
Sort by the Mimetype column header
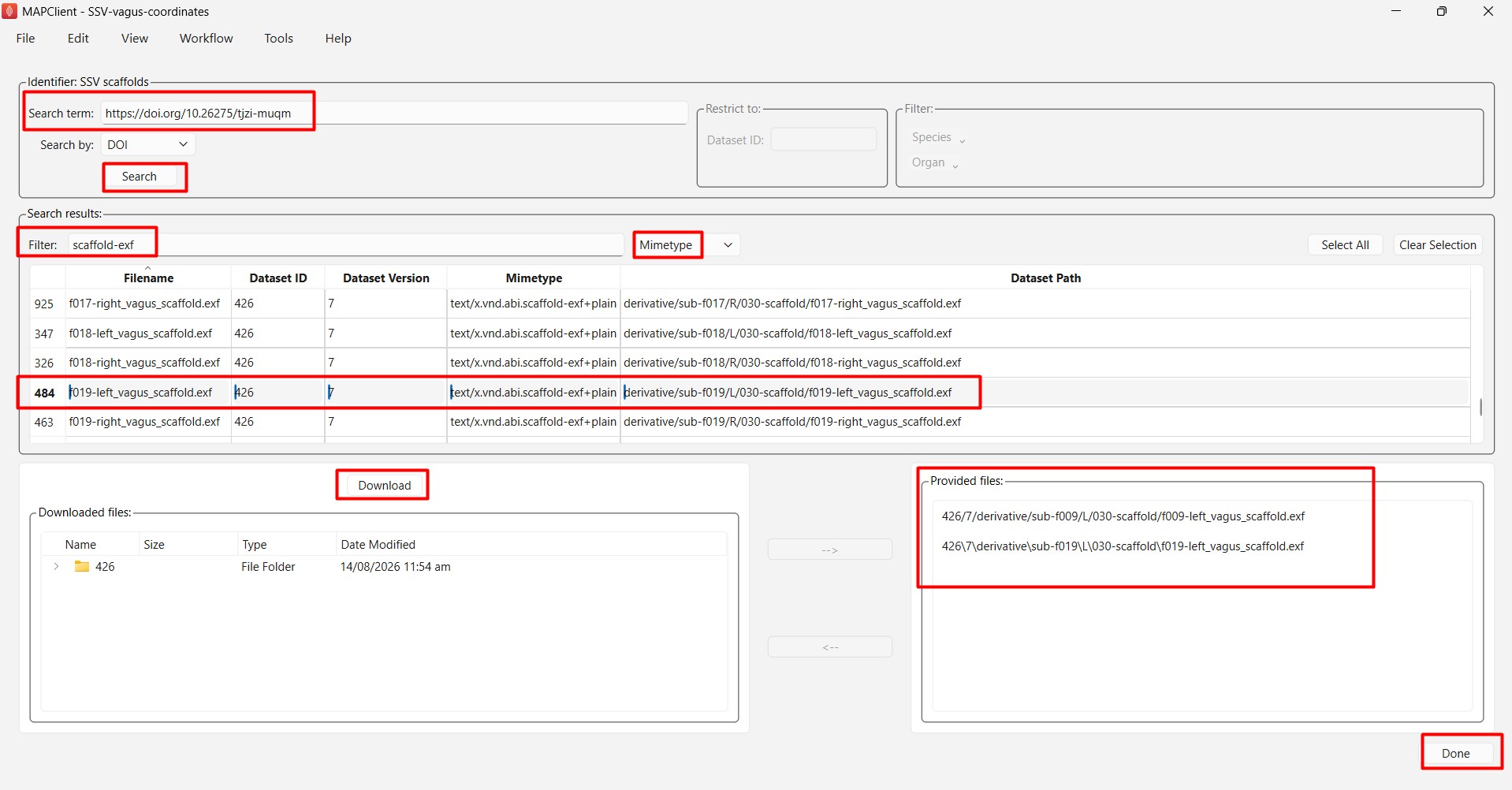coord(534,278)
